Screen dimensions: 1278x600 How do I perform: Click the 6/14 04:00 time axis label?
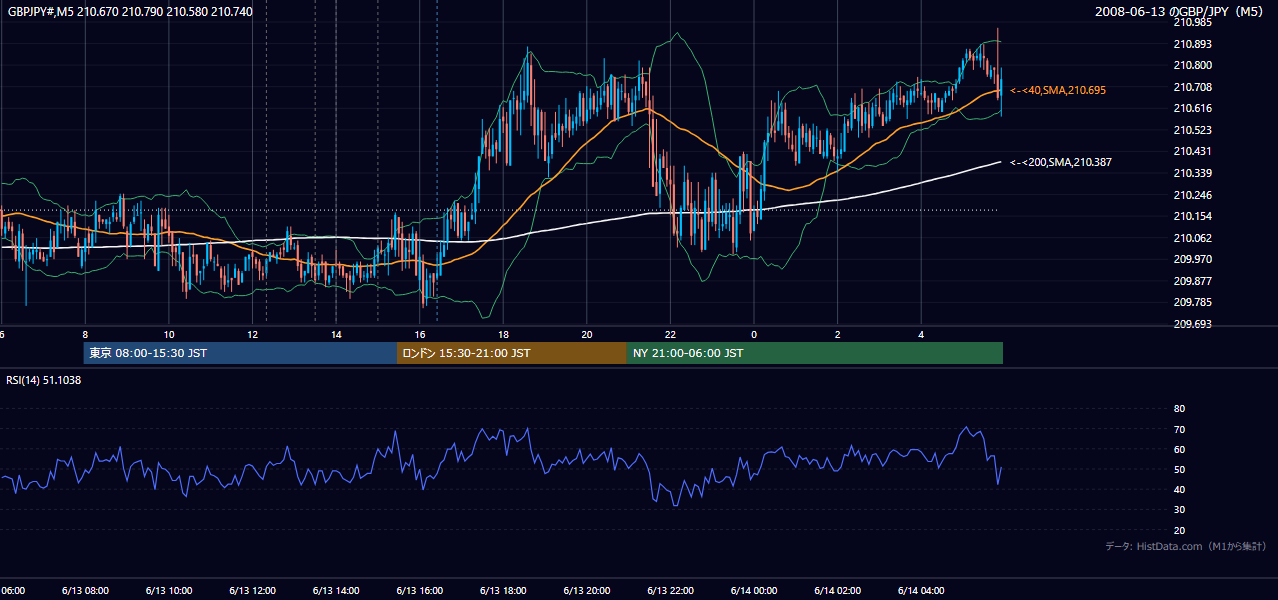click(922, 590)
